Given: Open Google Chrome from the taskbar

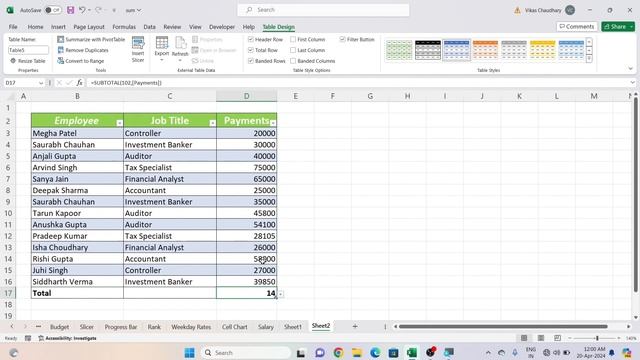Looking at the screenshot, I should 338,353.
